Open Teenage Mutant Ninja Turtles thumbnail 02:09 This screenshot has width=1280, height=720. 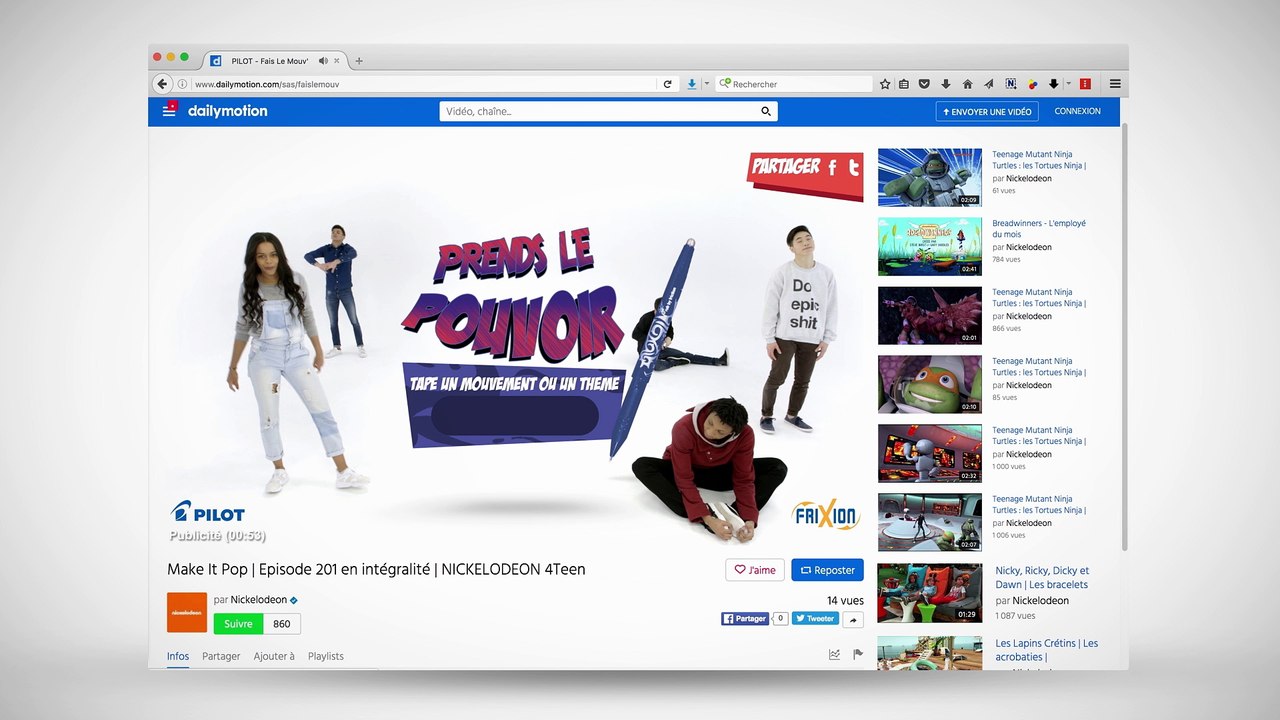click(x=930, y=178)
